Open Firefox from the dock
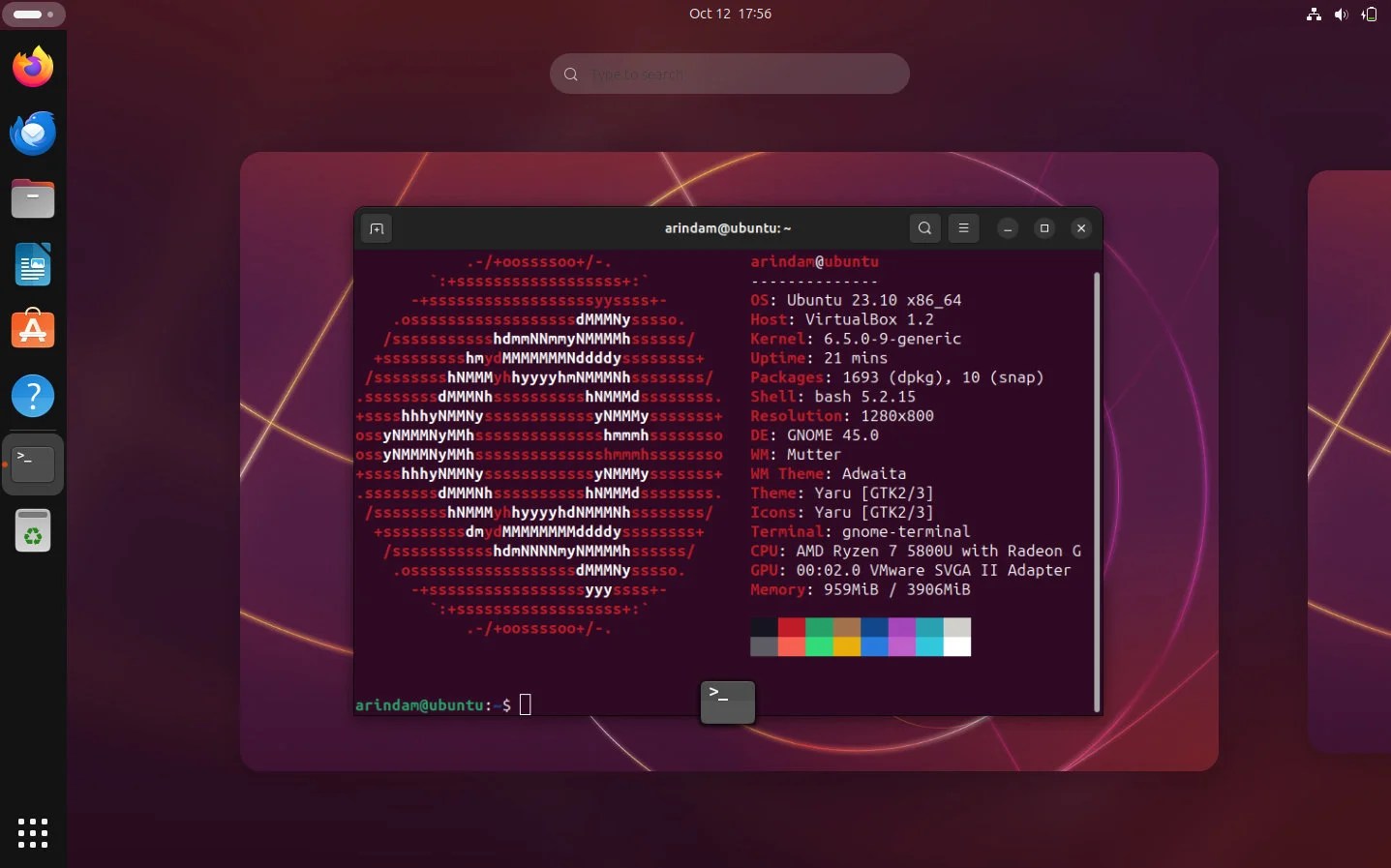 (x=33, y=67)
